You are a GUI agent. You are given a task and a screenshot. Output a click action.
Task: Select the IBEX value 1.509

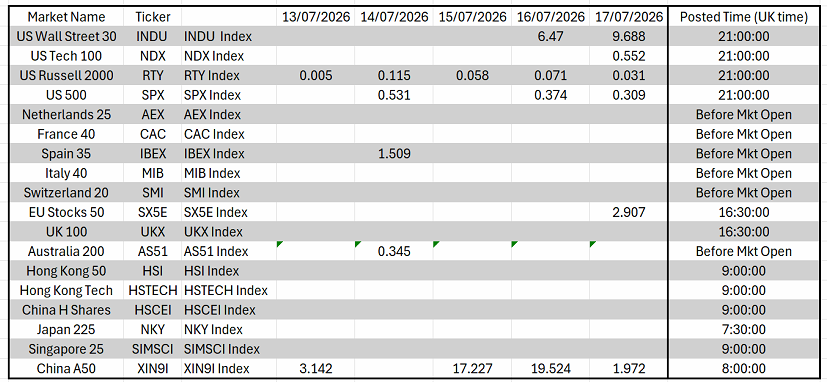pyautogui.click(x=394, y=154)
